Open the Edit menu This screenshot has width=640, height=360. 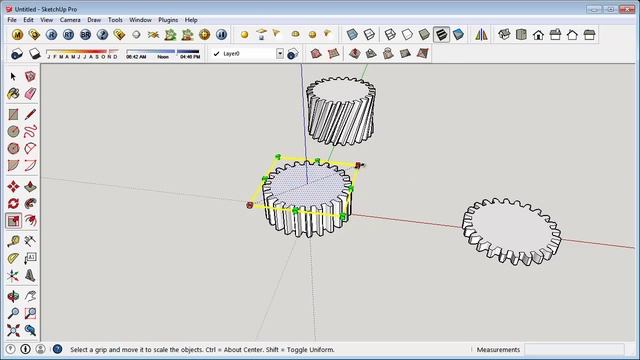click(x=28, y=20)
